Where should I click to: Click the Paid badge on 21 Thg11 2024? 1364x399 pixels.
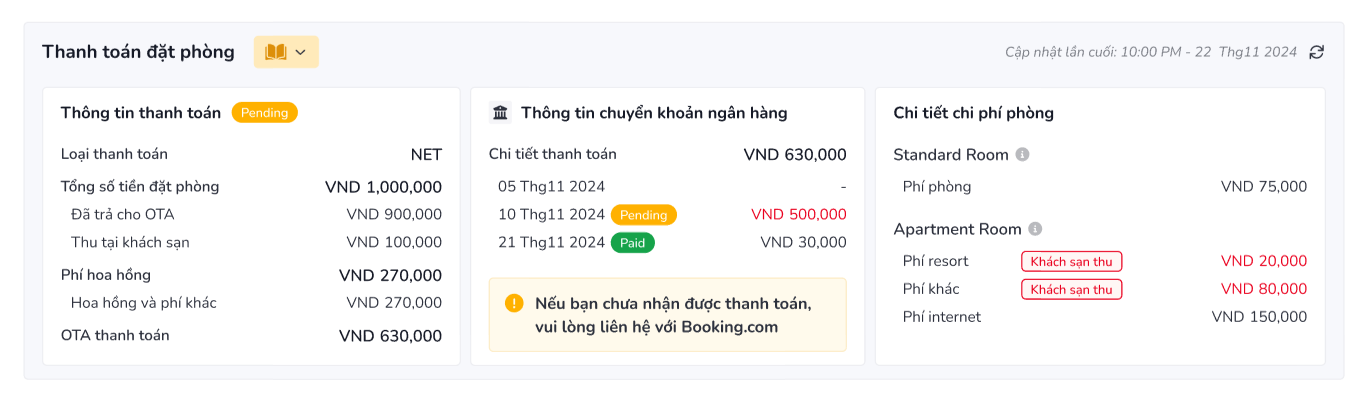pyautogui.click(x=633, y=243)
